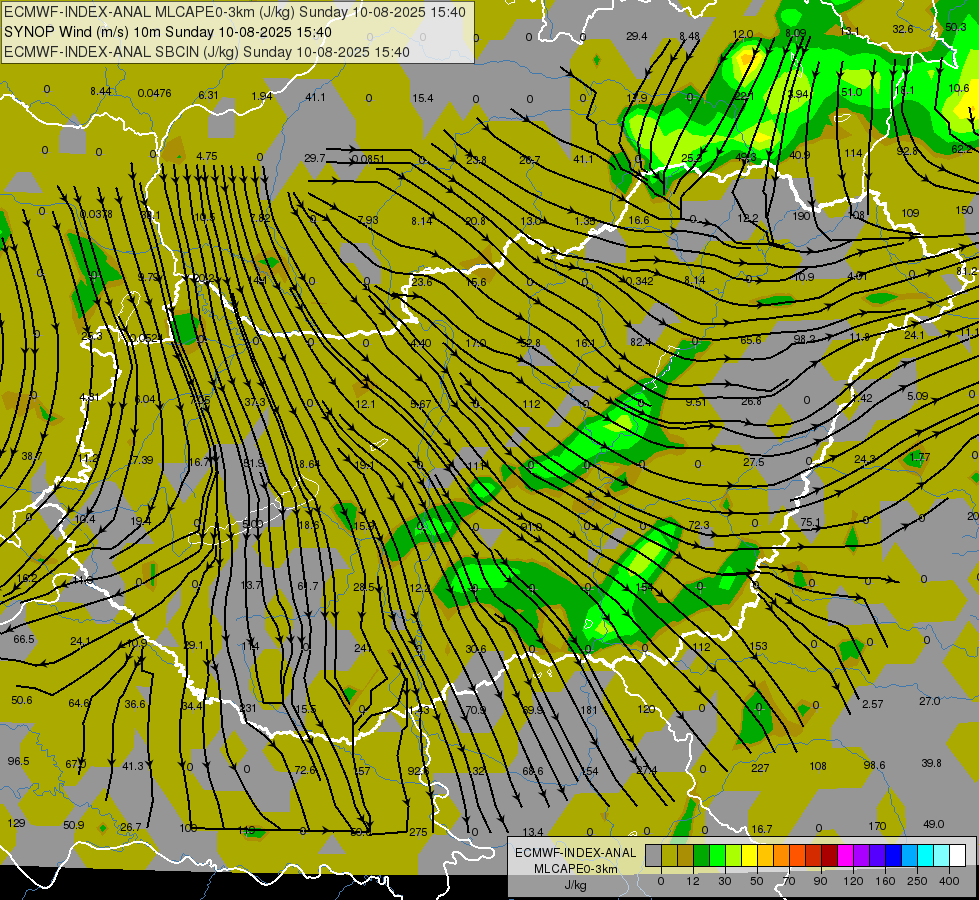The width and height of the screenshot is (979, 900).
Task: Select the pure blue legend swatch
Action: [x=894, y=855]
